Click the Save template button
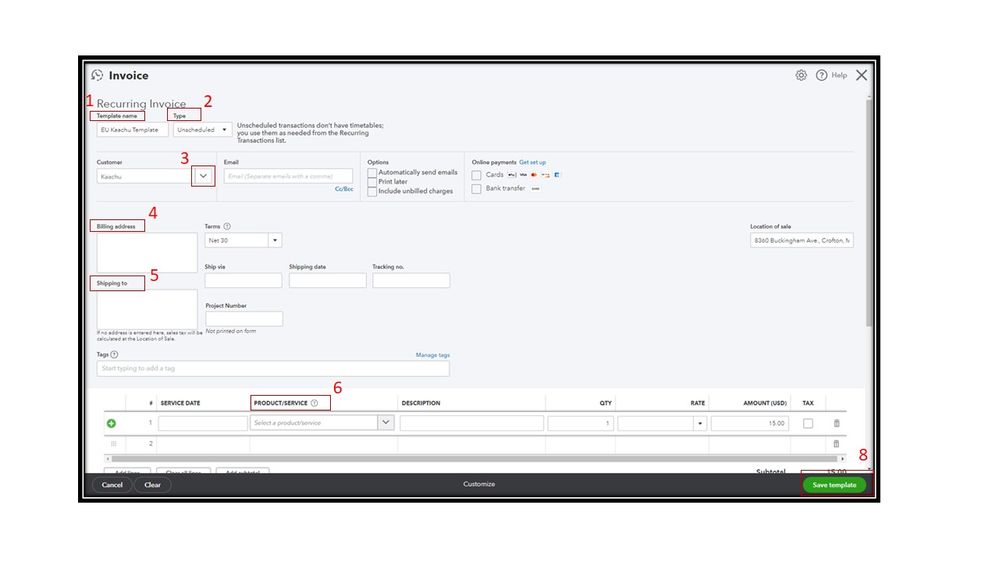The image size is (999, 562). 834,485
